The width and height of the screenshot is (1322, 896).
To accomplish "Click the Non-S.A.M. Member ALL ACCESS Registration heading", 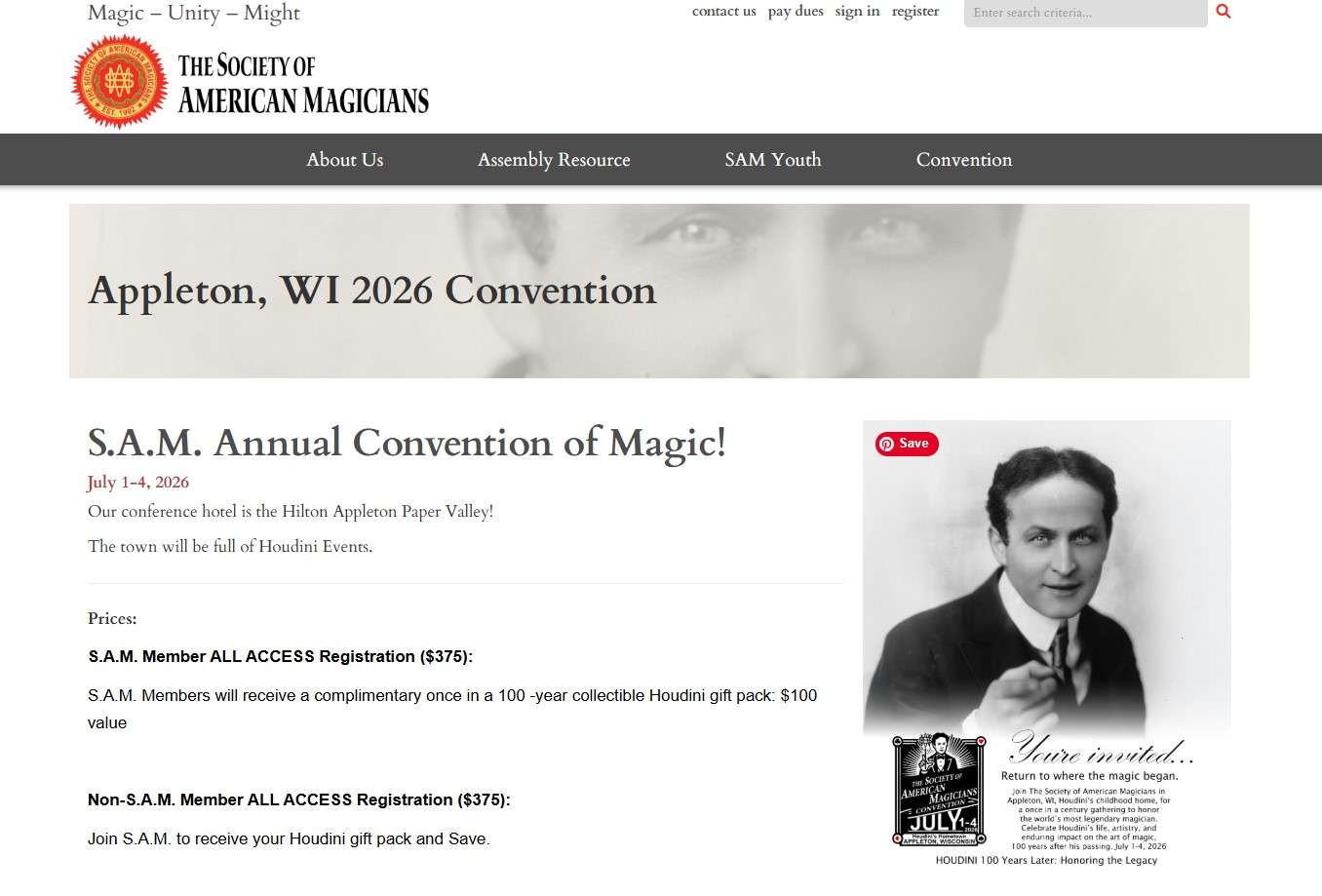I will tap(298, 800).
